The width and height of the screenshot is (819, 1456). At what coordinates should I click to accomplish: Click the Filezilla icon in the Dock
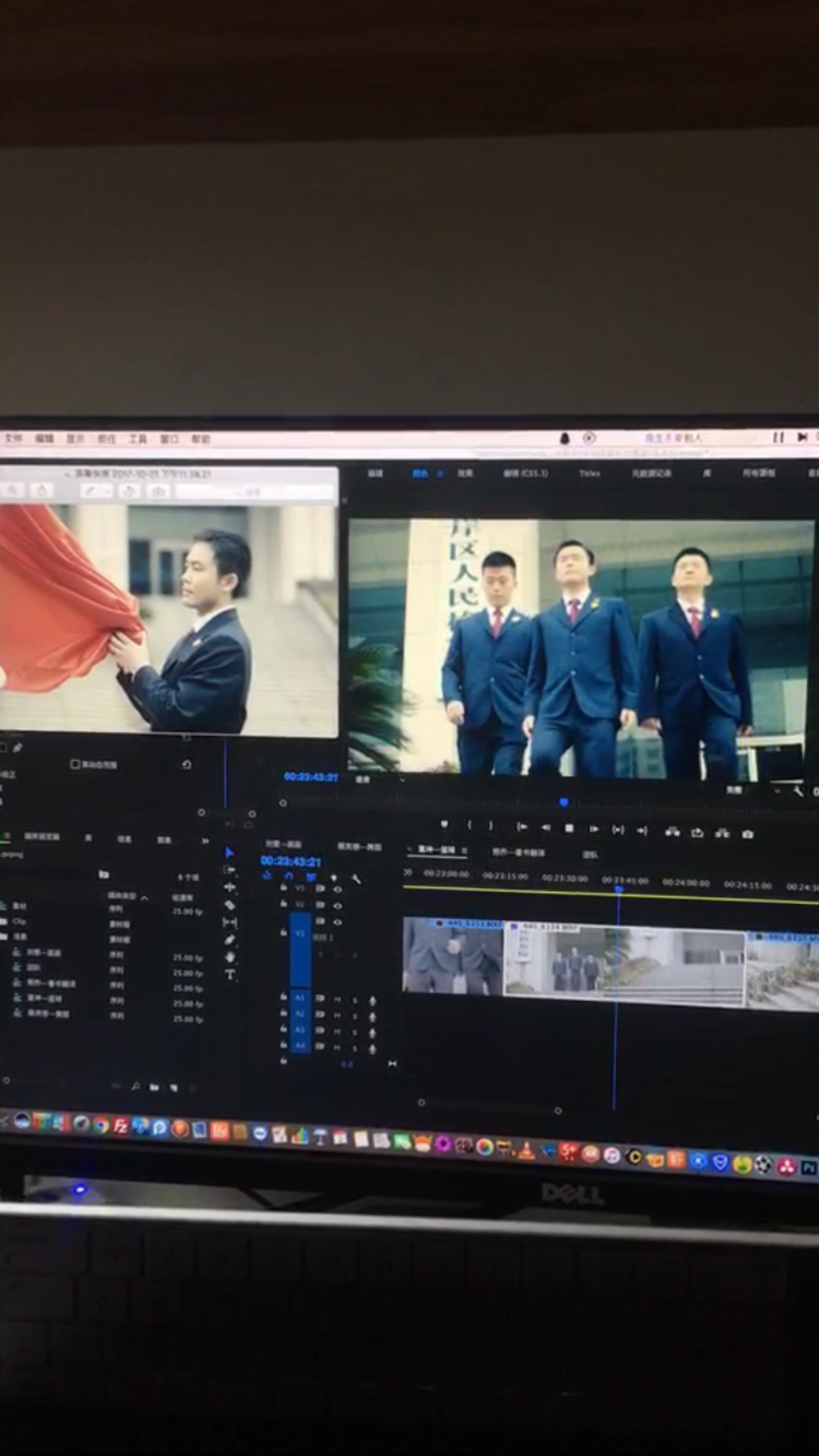pyautogui.click(x=121, y=1126)
